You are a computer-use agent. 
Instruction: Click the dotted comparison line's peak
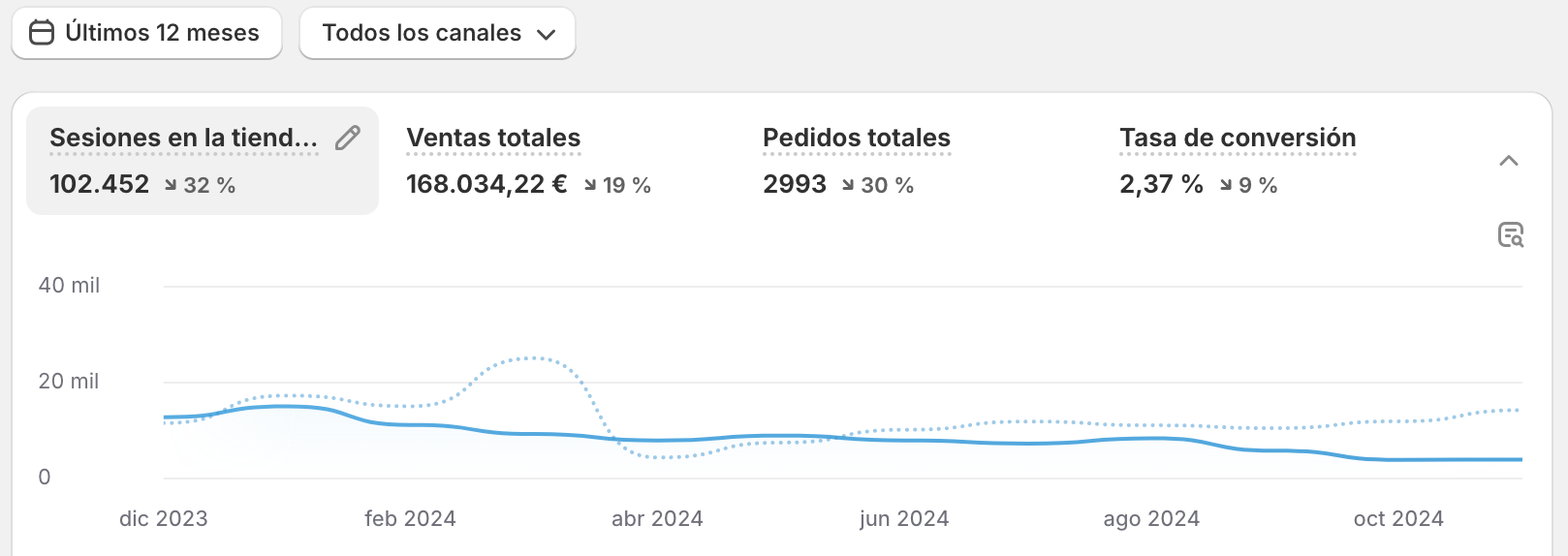[x=532, y=358]
